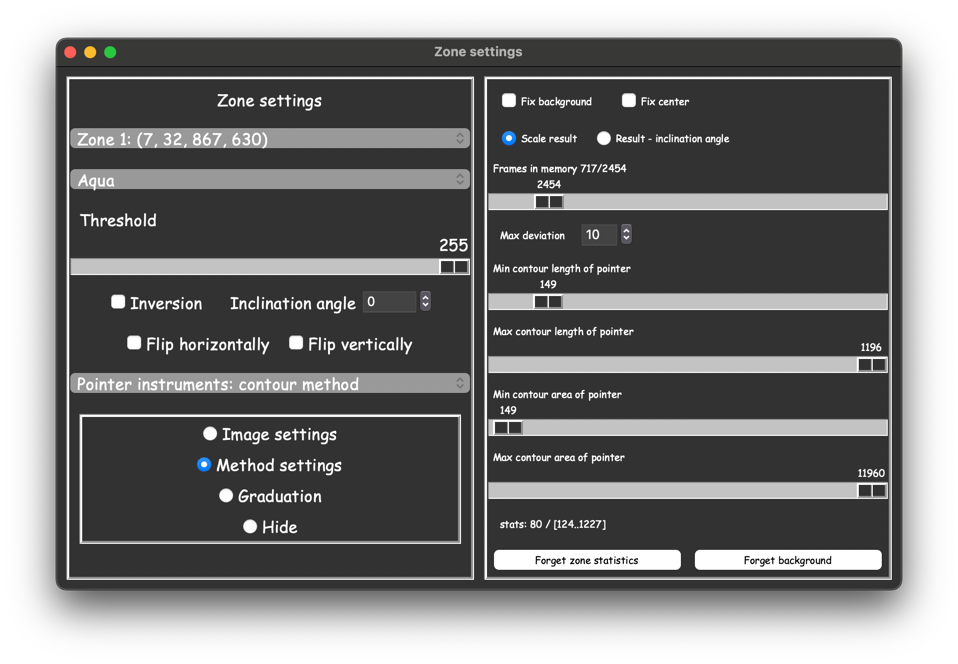Select the Method settings radio button
This screenshot has width=958, height=664.
pyautogui.click(x=204, y=465)
